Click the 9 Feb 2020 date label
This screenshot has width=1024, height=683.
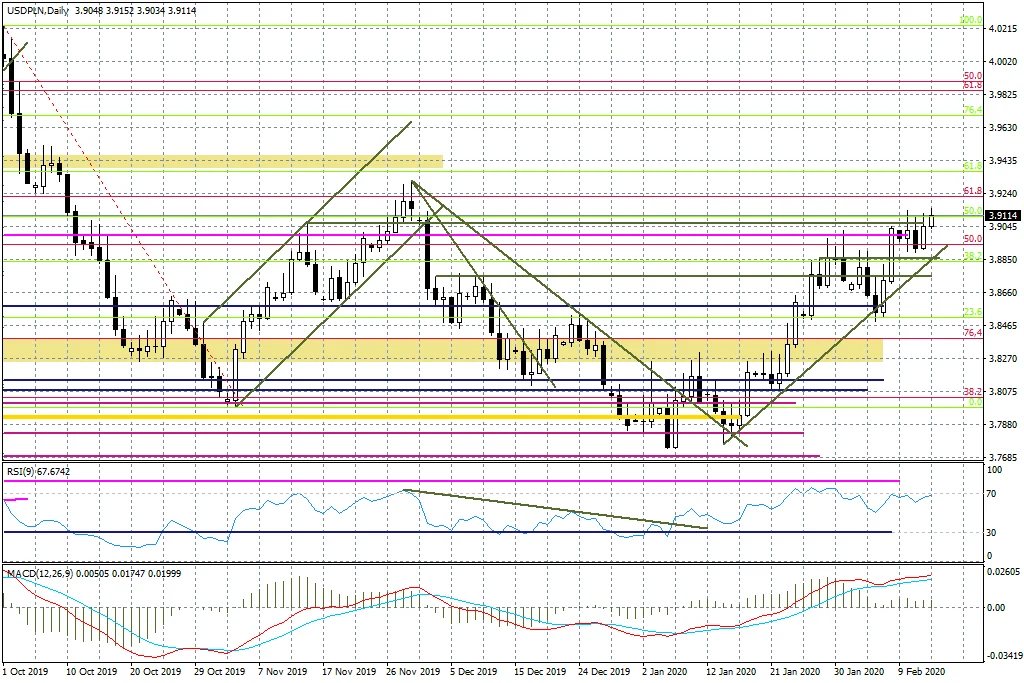pyautogui.click(x=920, y=673)
